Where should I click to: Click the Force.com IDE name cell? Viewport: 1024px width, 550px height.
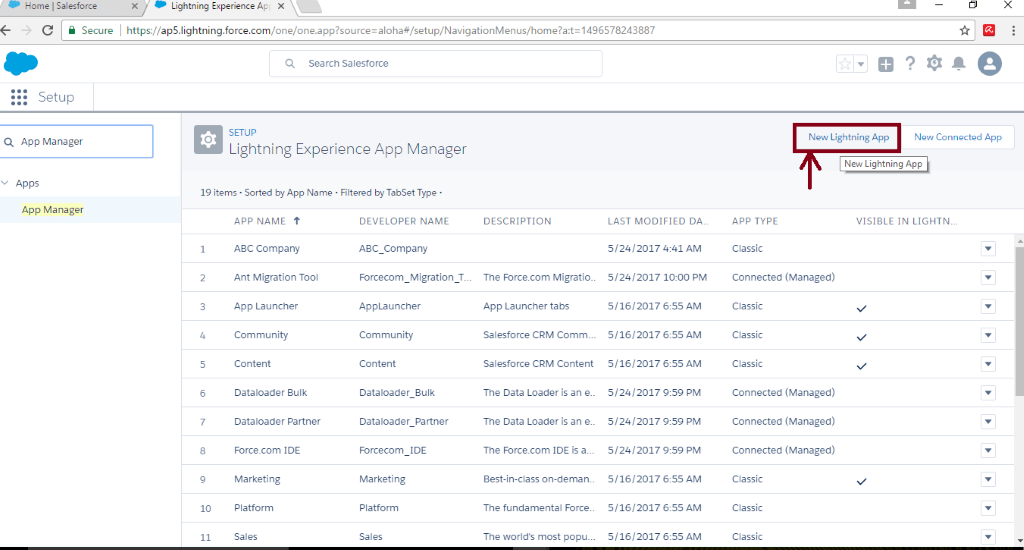coord(267,450)
